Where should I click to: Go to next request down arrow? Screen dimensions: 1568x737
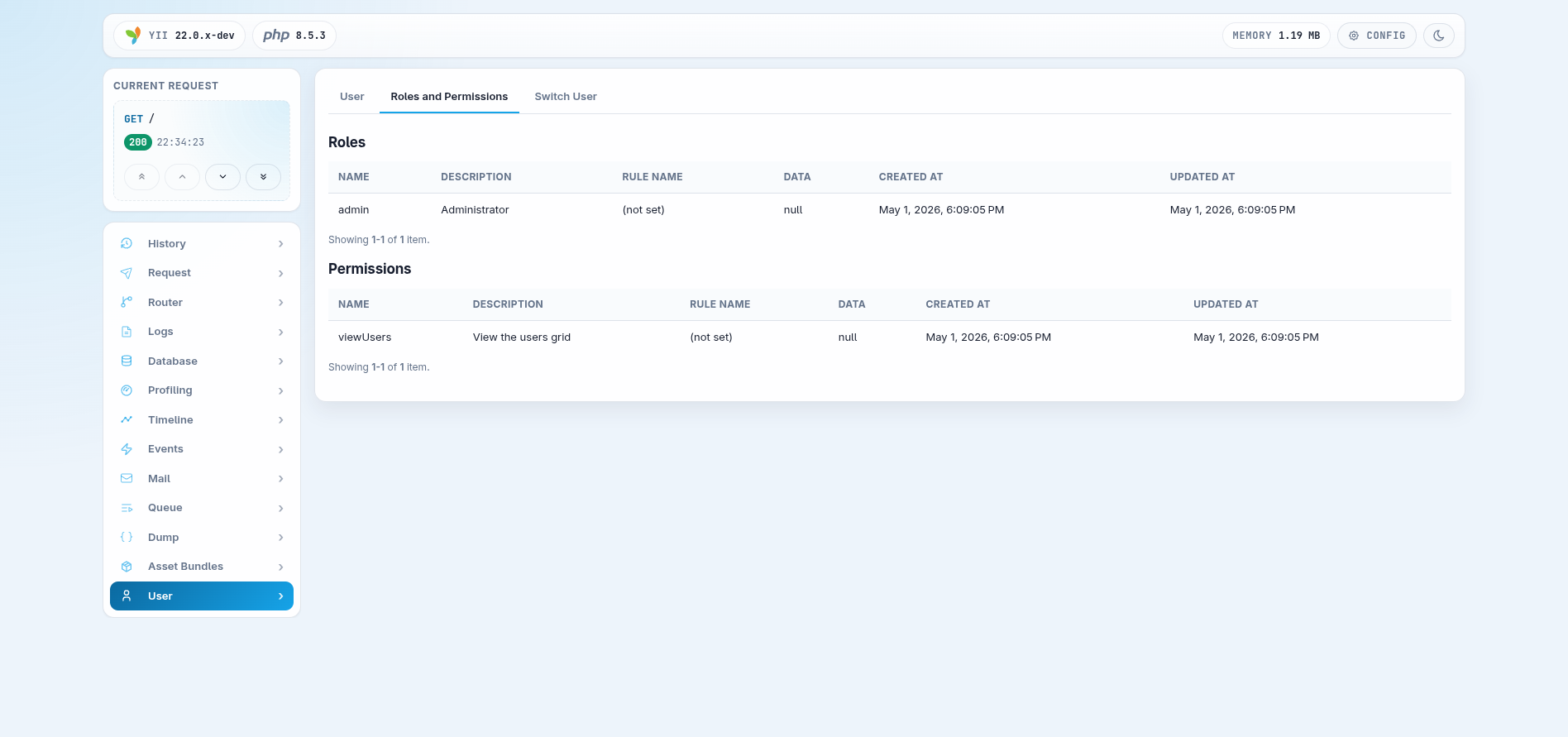[x=222, y=177]
